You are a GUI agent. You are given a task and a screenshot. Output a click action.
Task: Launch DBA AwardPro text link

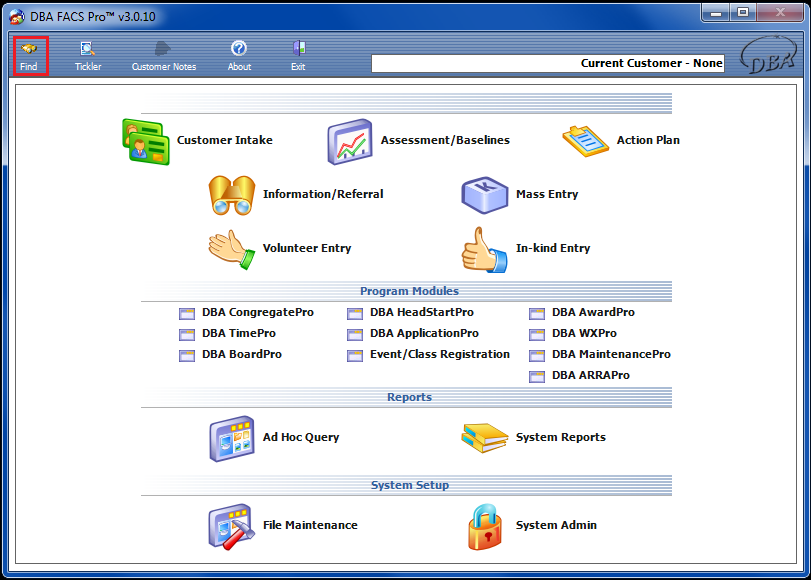coord(593,312)
